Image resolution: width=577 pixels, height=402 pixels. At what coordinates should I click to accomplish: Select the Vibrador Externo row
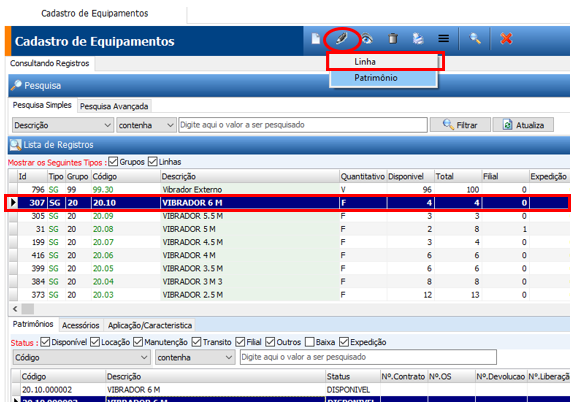(x=289, y=190)
